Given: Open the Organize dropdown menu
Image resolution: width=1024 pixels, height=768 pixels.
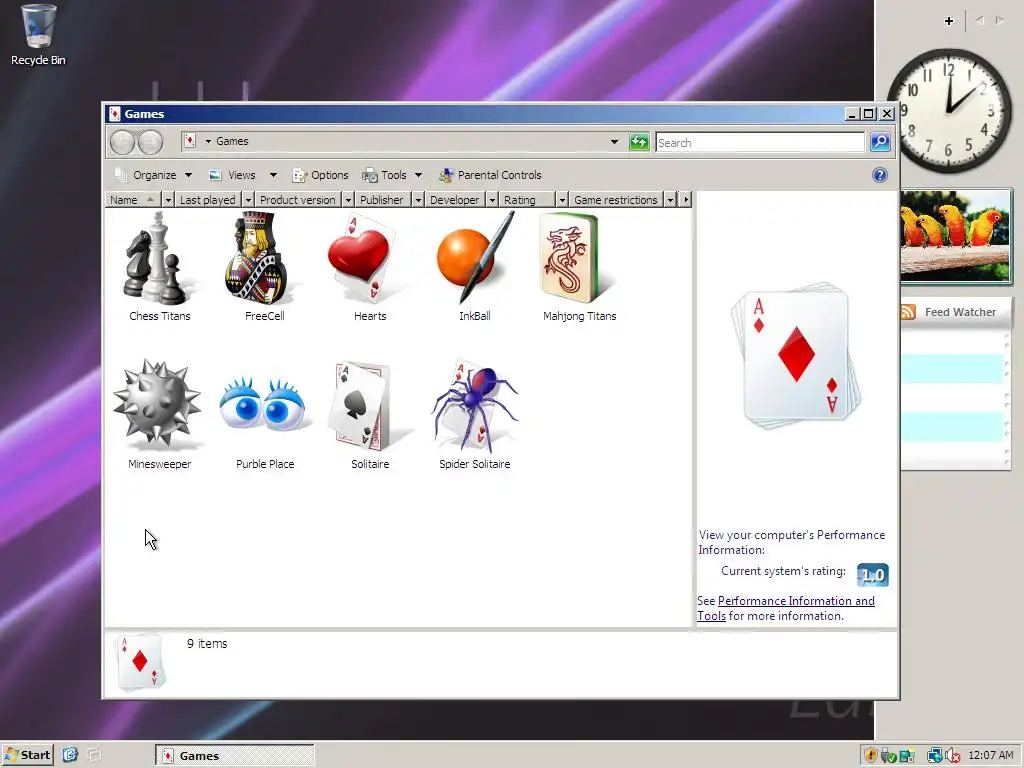Looking at the screenshot, I should tap(153, 175).
